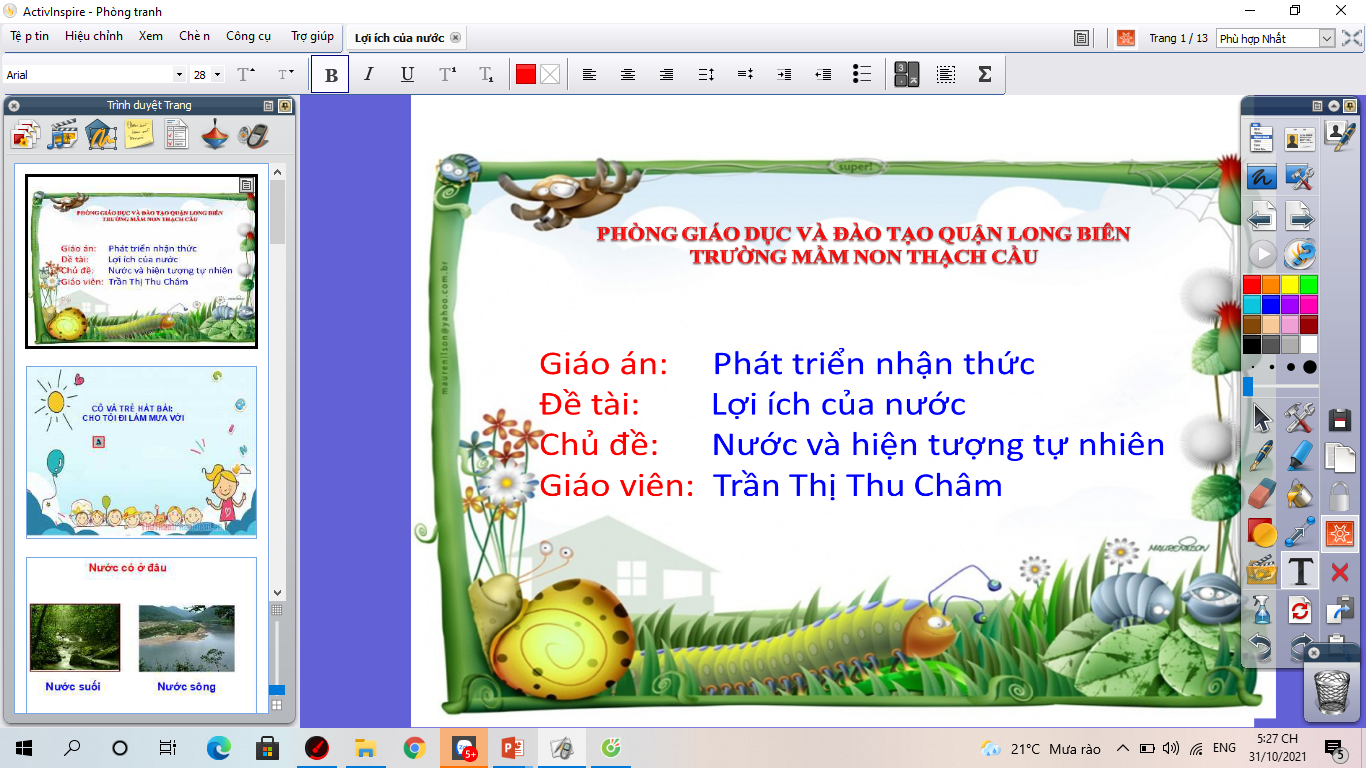The image size is (1366, 768).
Task: Click the Connector tool icon
Action: pyautogui.click(x=1300, y=533)
